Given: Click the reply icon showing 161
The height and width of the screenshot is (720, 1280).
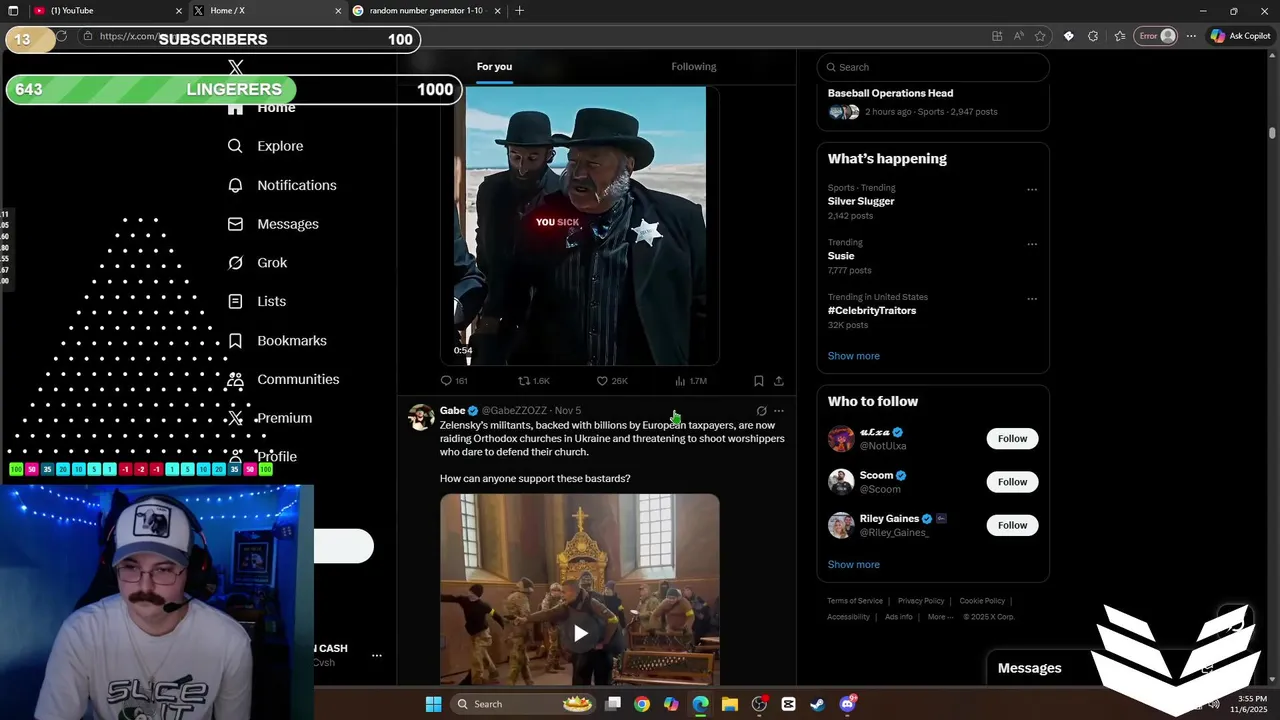Looking at the screenshot, I should pos(454,381).
